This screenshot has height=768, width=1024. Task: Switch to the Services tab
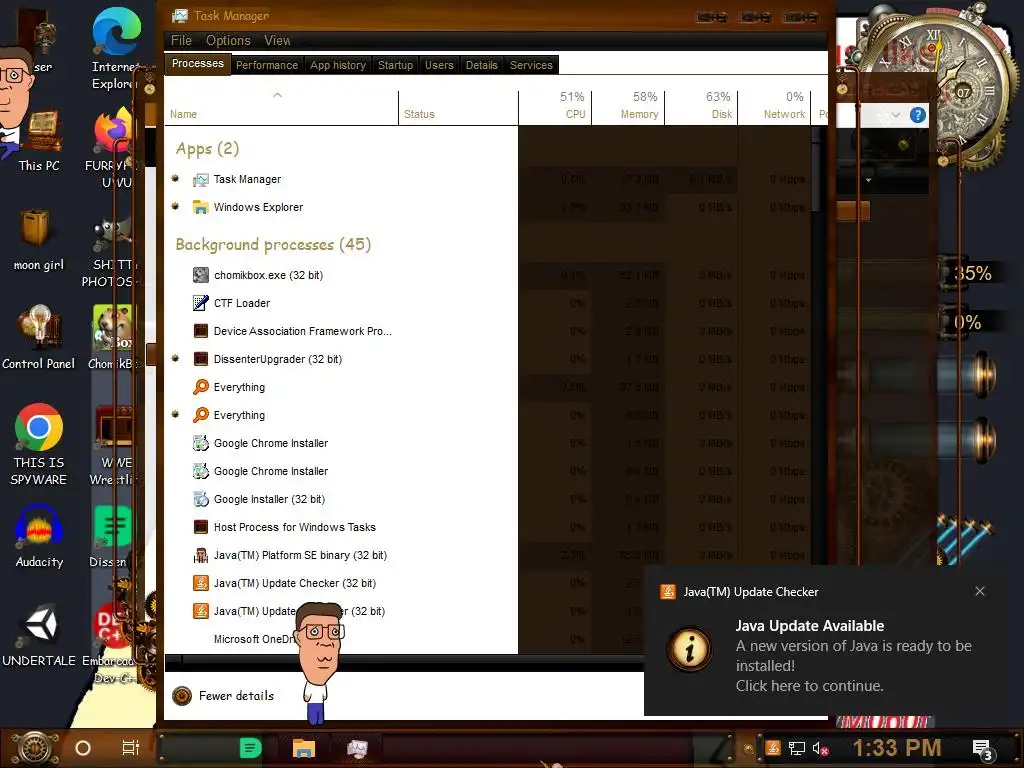[x=531, y=65]
